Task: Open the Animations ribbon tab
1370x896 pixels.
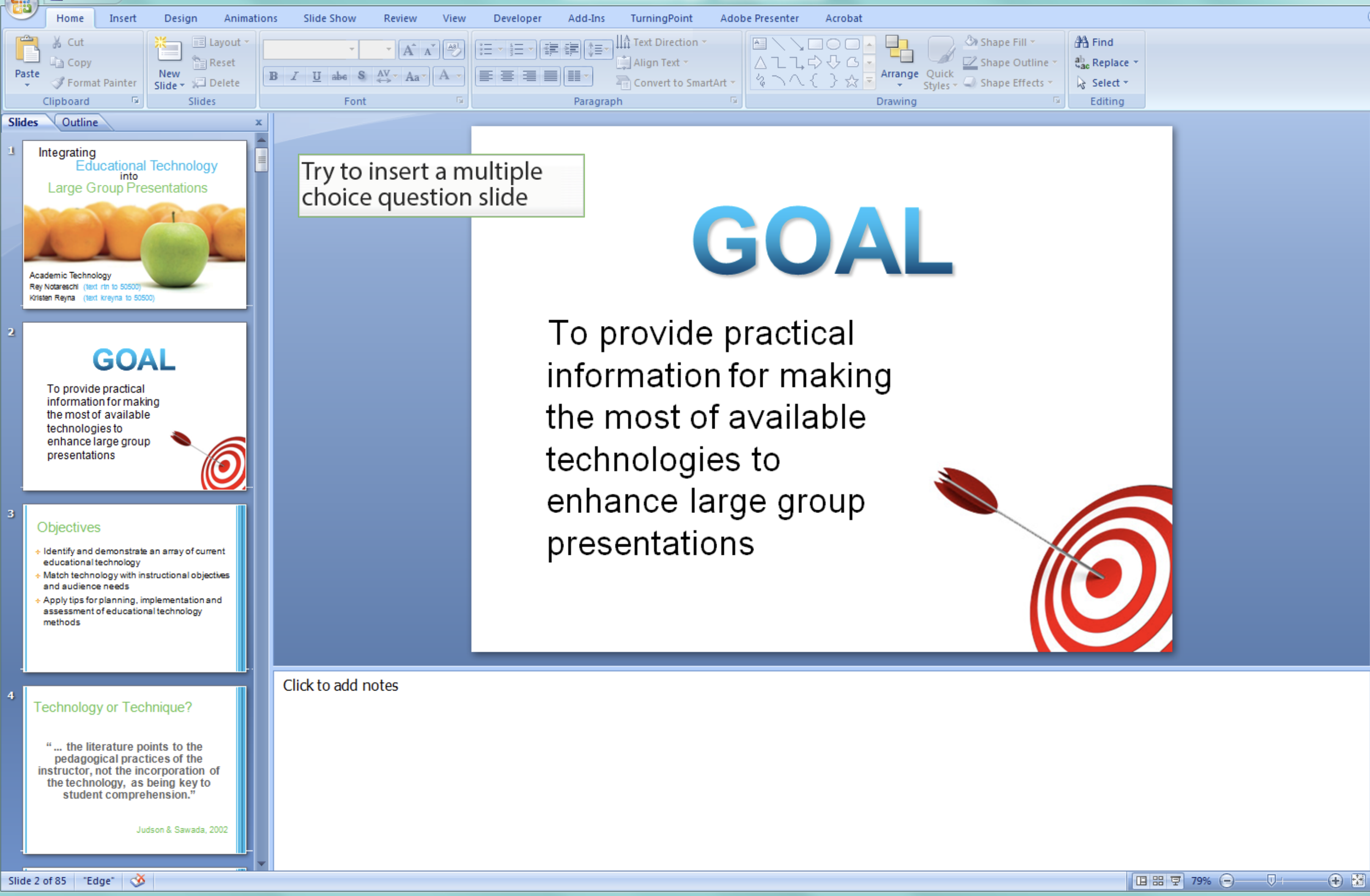Action: point(250,18)
